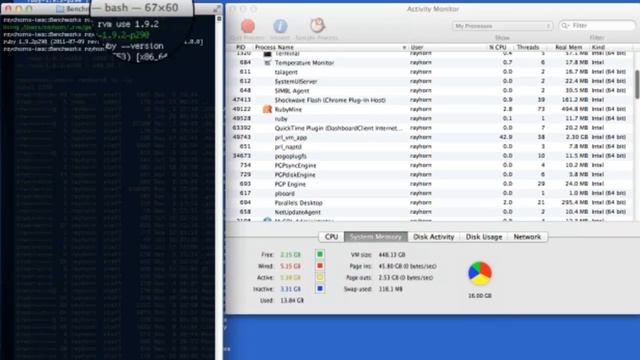Sort by the Real Mem column header
This screenshot has height=360, width=640.
tap(569, 47)
